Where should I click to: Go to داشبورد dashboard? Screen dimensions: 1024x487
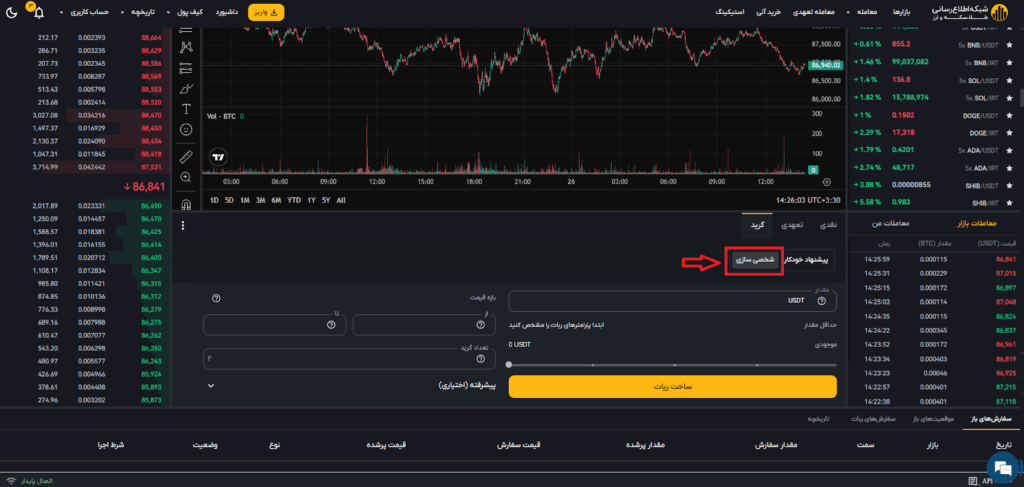point(225,12)
